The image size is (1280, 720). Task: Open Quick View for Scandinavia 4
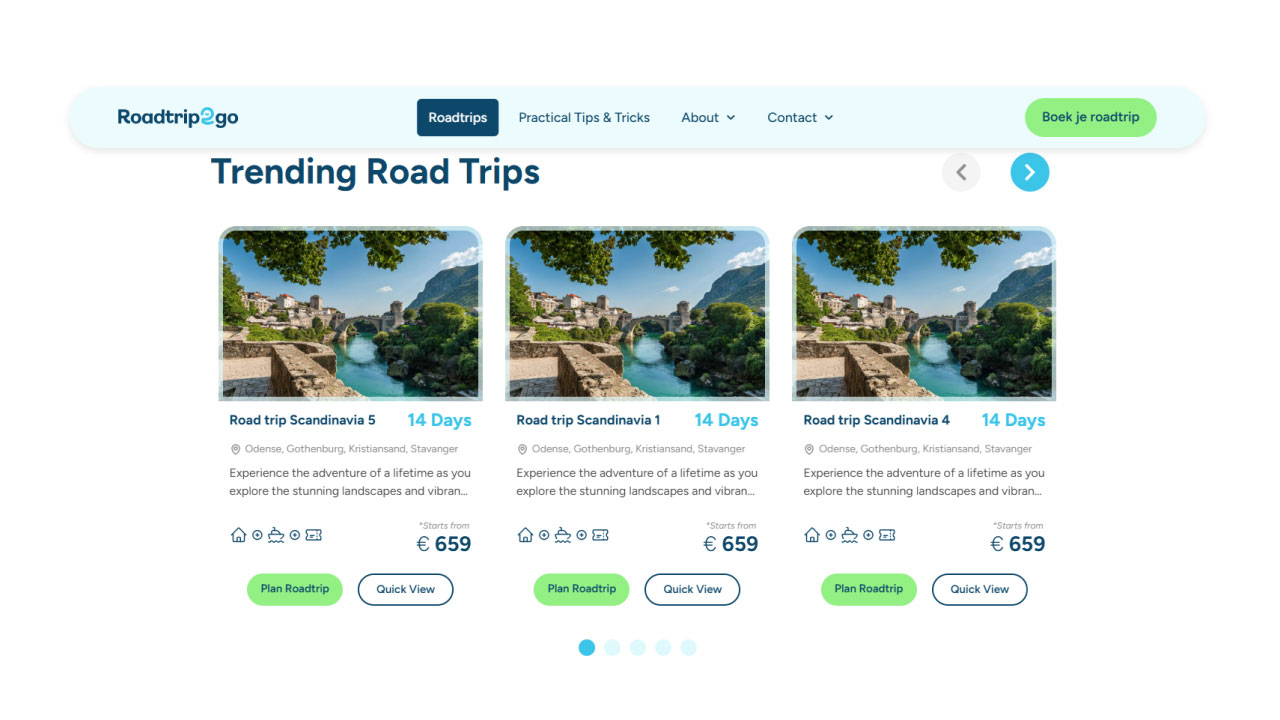pos(980,589)
